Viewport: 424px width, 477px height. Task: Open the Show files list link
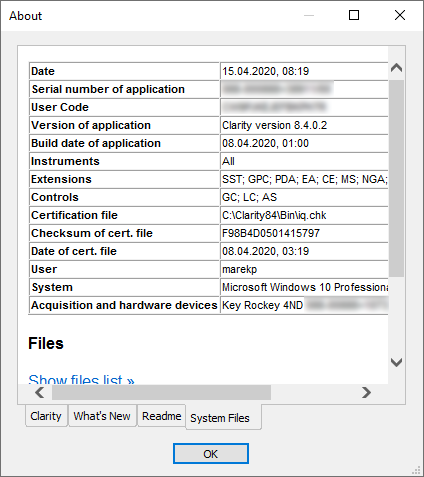(x=81, y=379)
